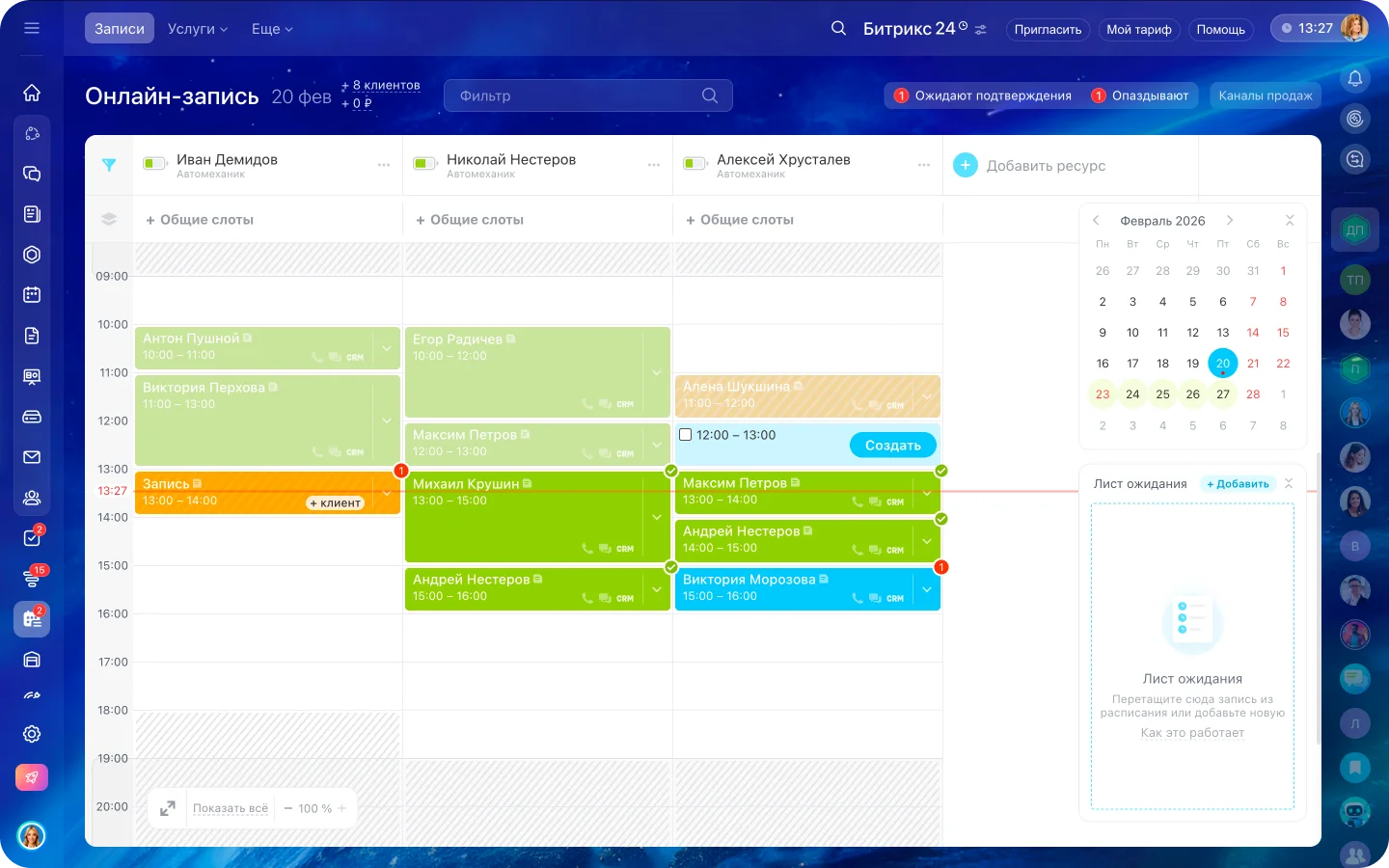Open the Еще dropdown menu

(x=272, y=29)
